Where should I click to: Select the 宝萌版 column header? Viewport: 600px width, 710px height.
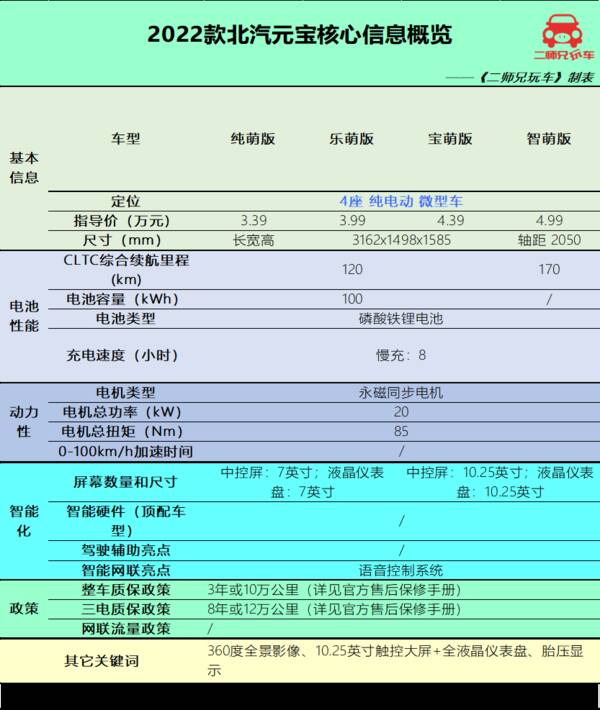pyautogui.click(x=450, y=139)
